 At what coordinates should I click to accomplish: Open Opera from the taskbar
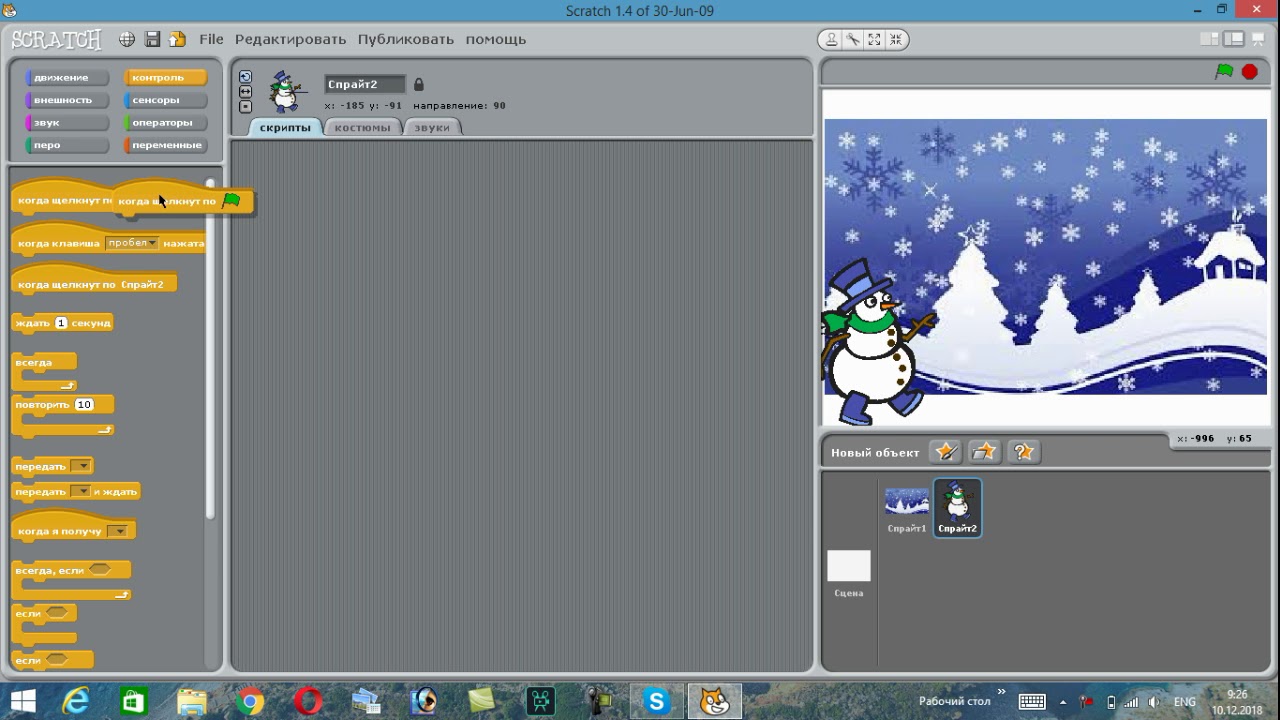coord(308,701)
